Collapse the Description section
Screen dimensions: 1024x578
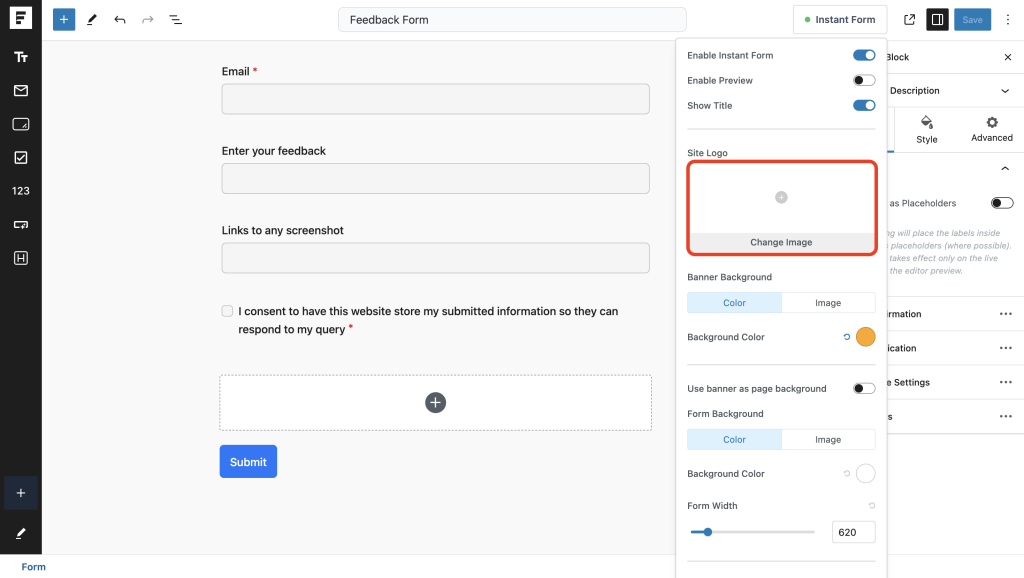(x=1007, y=90)
